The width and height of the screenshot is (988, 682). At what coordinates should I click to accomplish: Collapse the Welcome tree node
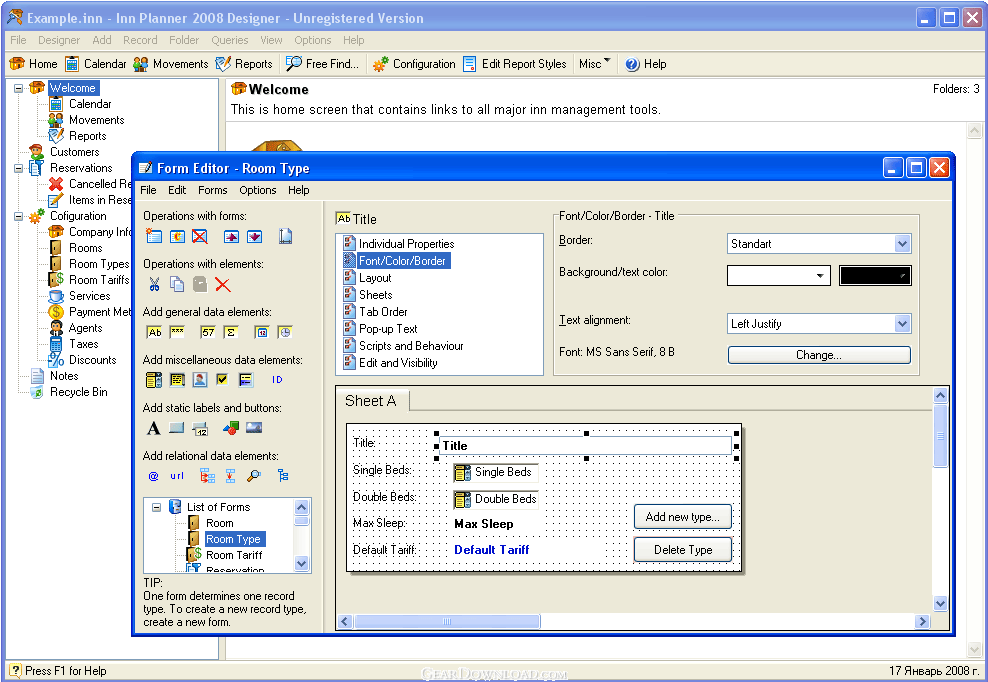(19, 88)
